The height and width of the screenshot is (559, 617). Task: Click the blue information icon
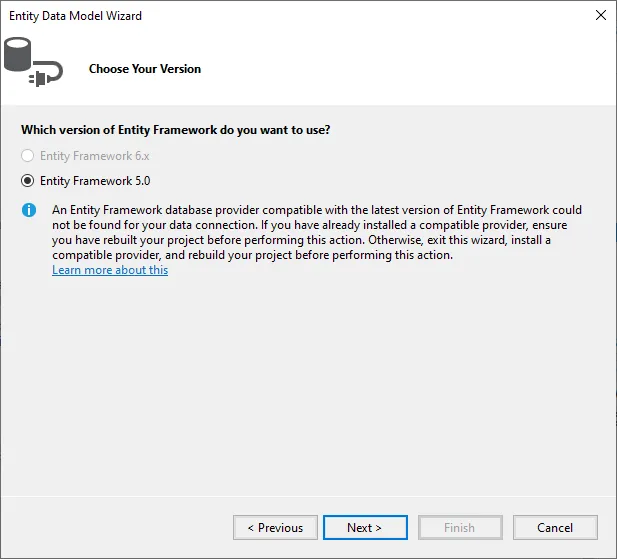(29, 210)
